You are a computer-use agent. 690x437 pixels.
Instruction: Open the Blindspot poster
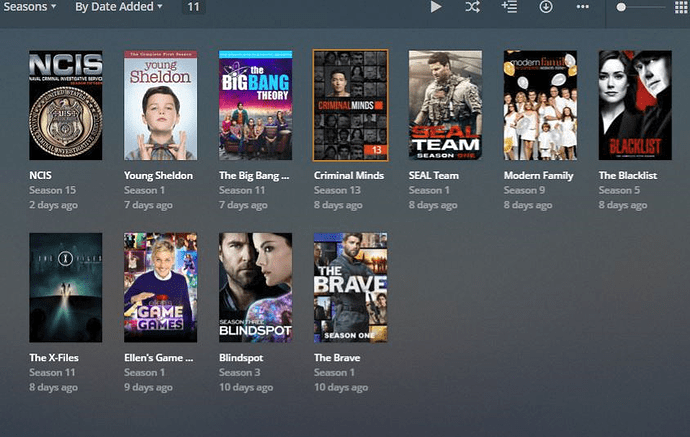point(255,287)
